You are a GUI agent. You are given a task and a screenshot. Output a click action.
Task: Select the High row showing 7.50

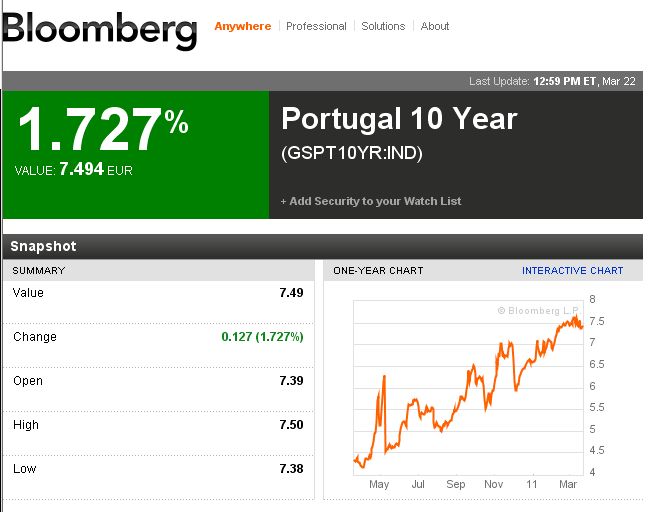coord(158,425)
